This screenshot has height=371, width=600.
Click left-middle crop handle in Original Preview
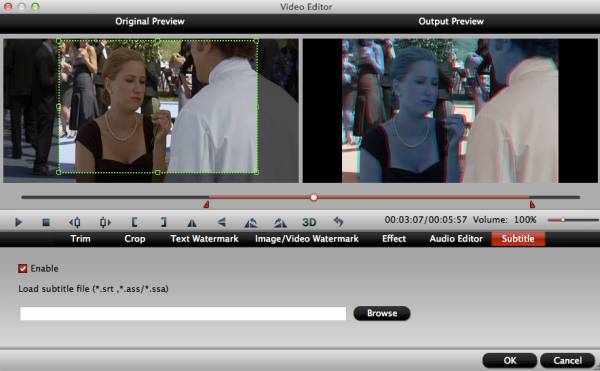click(59, 107)
